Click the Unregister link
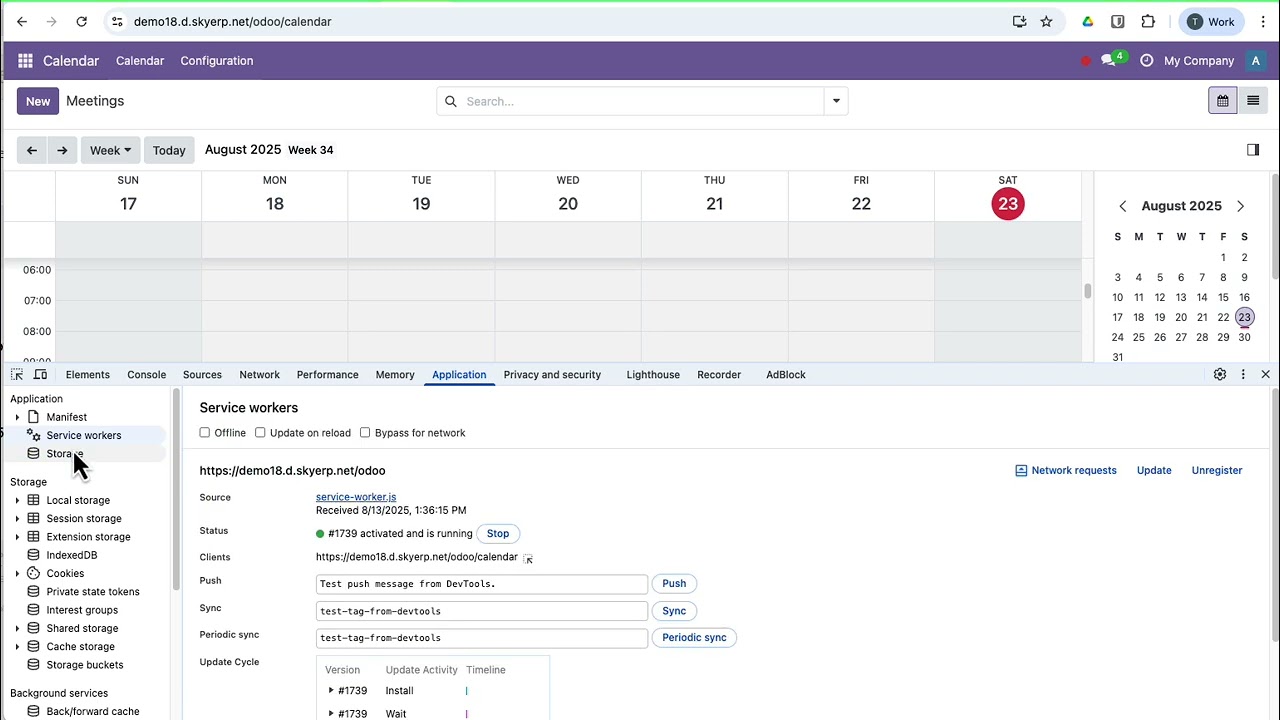This screenshot has height=720, width=1280. coord(1217,470)
